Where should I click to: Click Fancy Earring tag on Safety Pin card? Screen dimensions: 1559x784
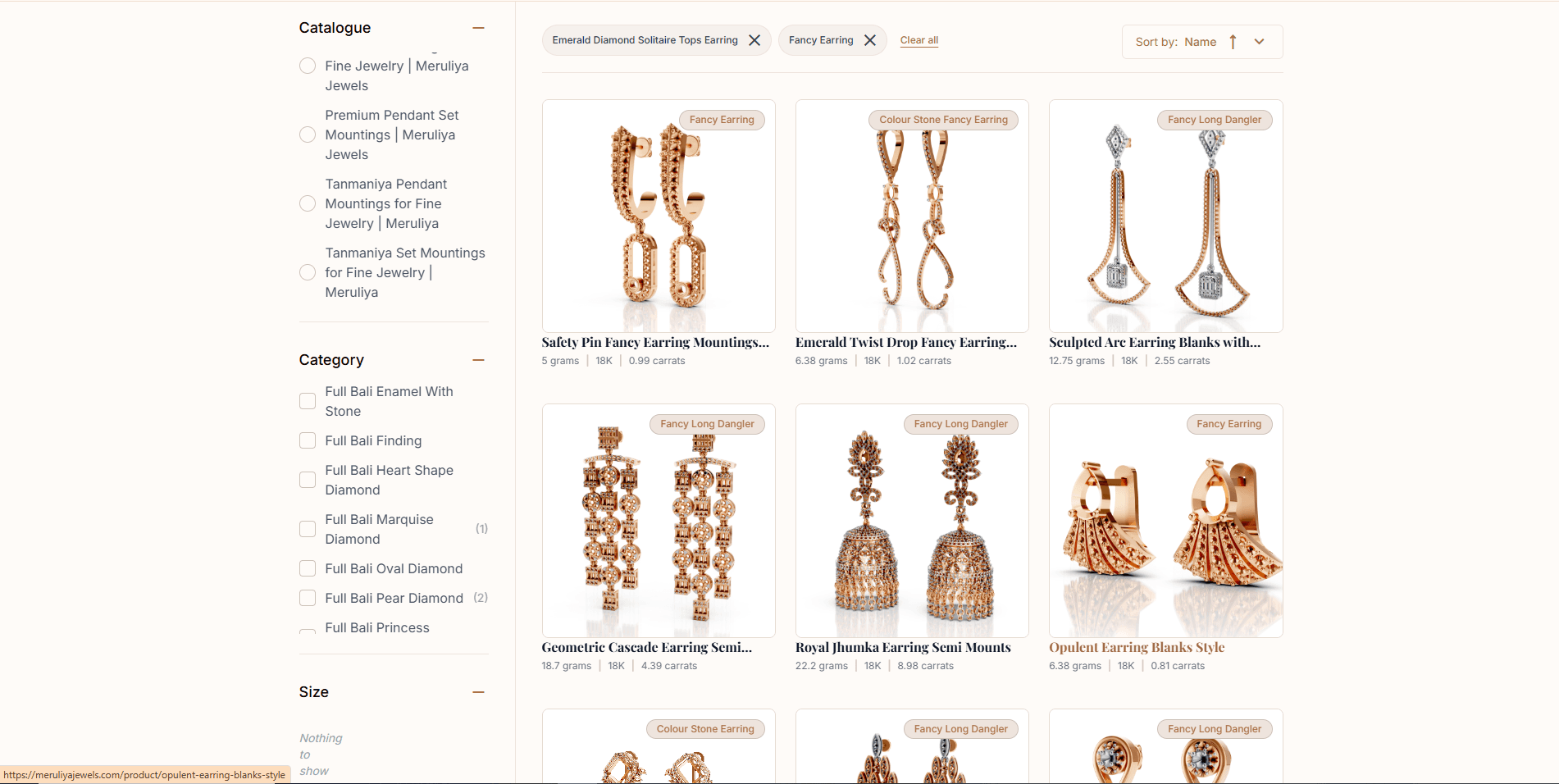[722, 120]
